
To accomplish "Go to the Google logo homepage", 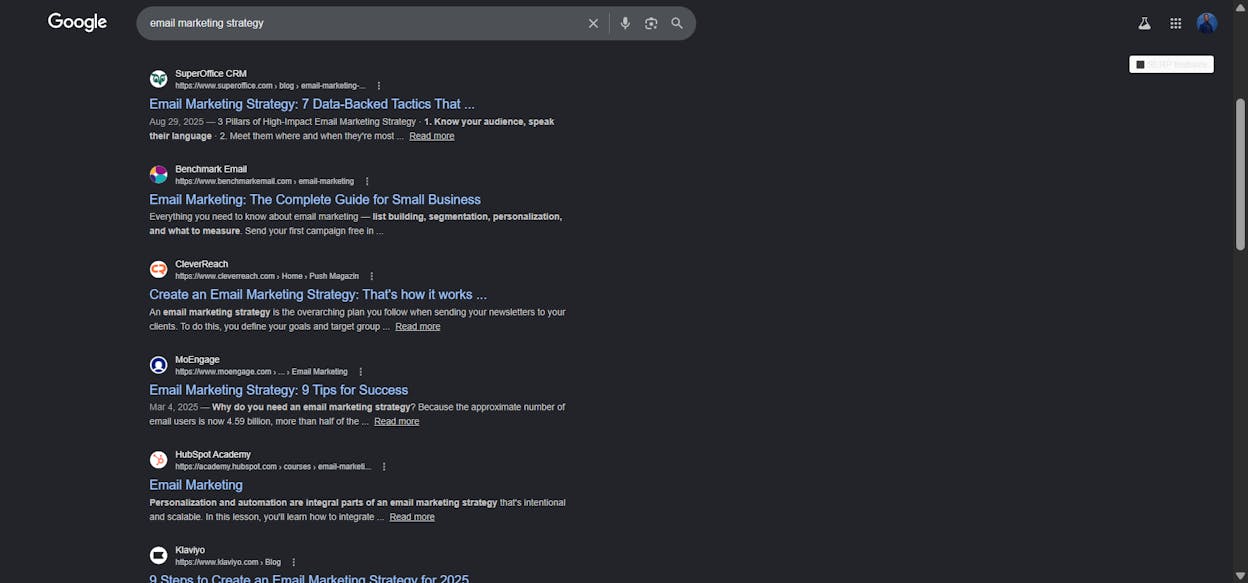I will (x=77, y=22).
